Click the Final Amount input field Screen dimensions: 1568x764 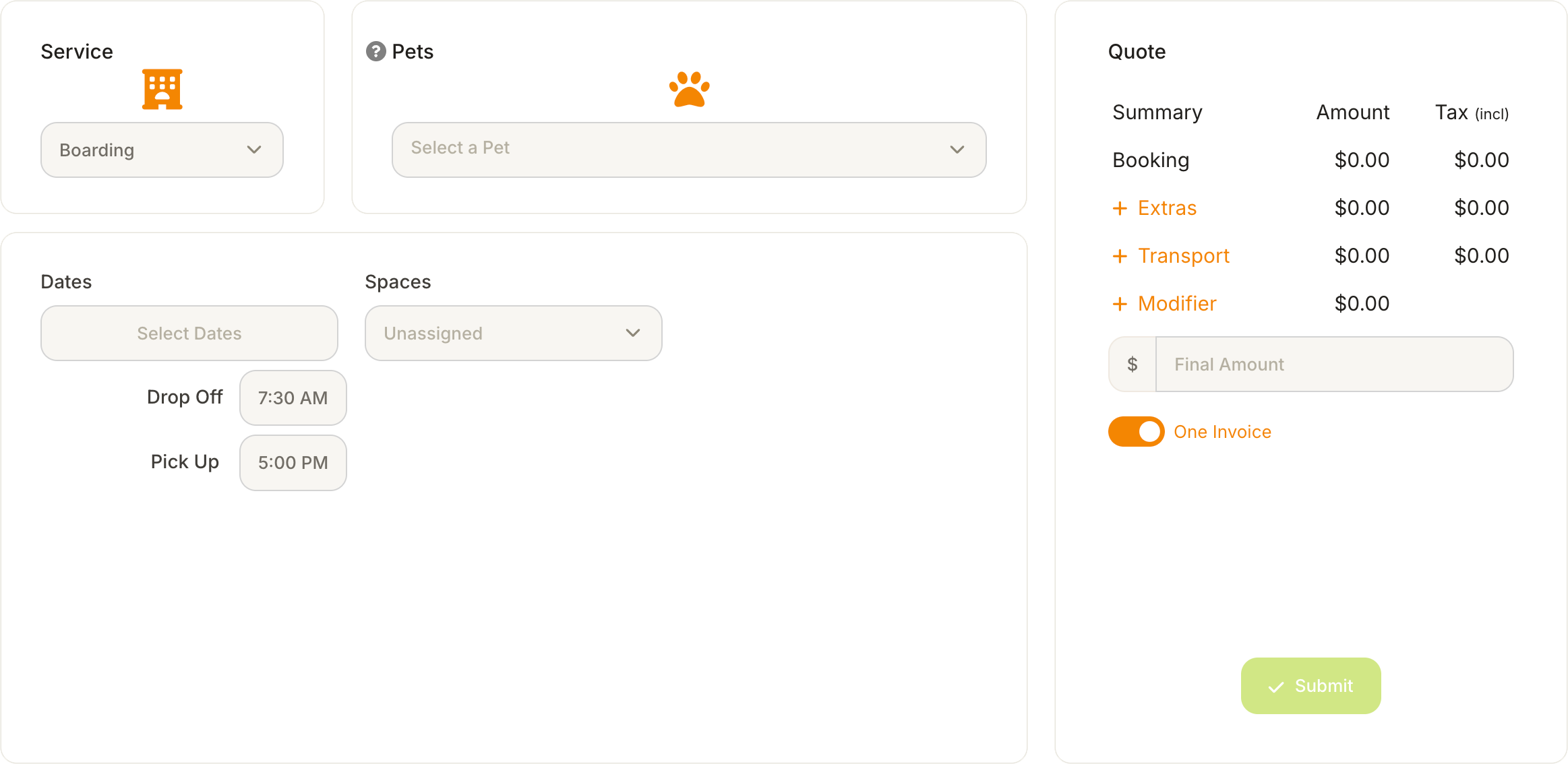[1334, 364]
